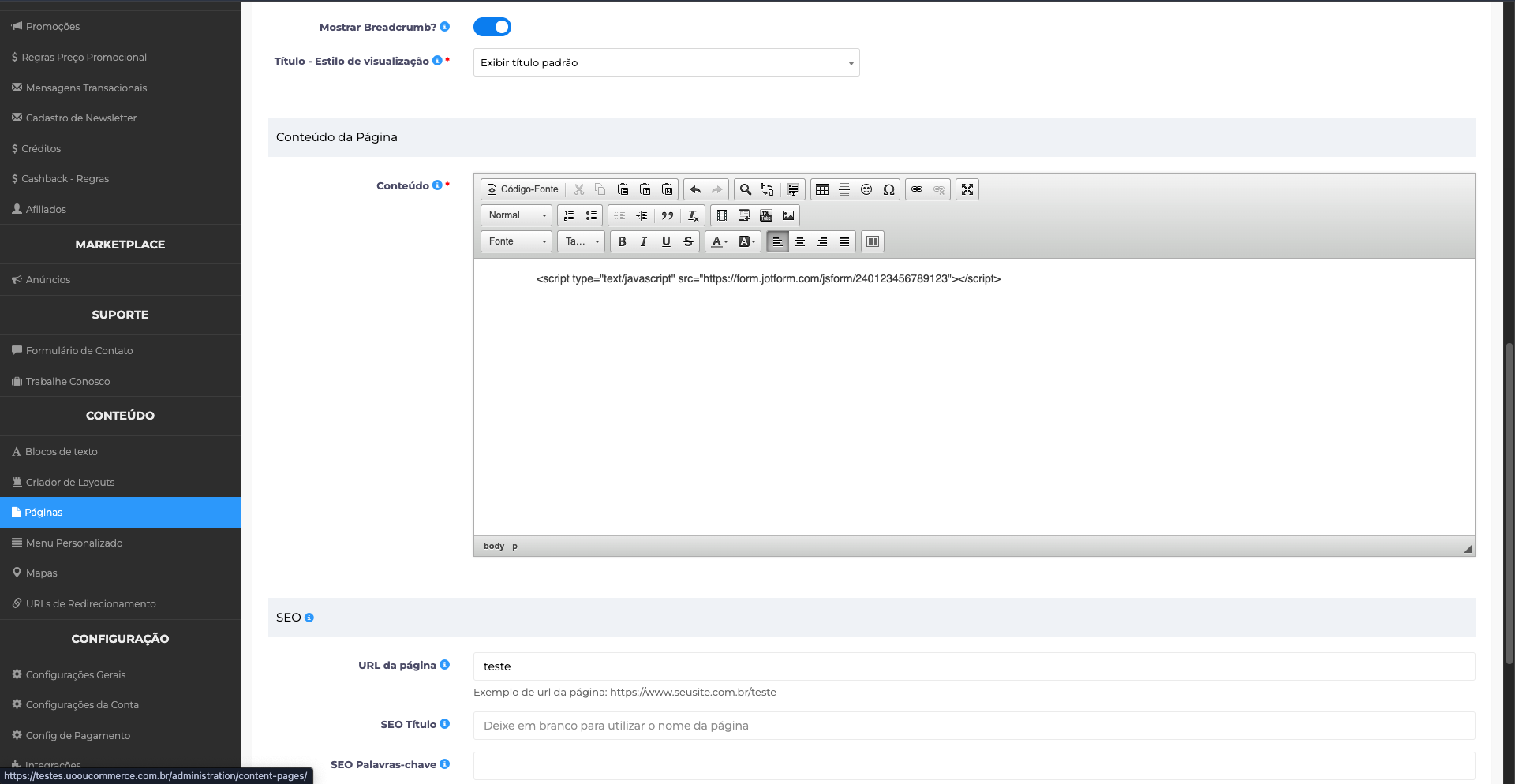The height and width of the screenshot is (784, 1515).
Task: Click the Paste as plain text icon
Action: coord(645,189)
